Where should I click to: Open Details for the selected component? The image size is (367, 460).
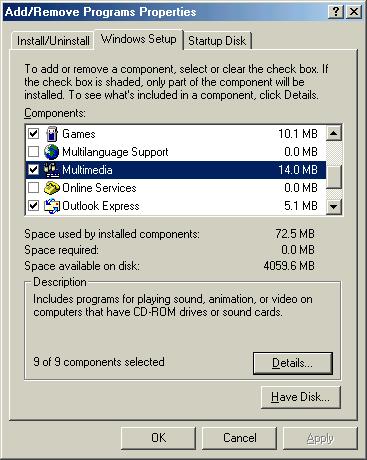click(x=293, y=363)
